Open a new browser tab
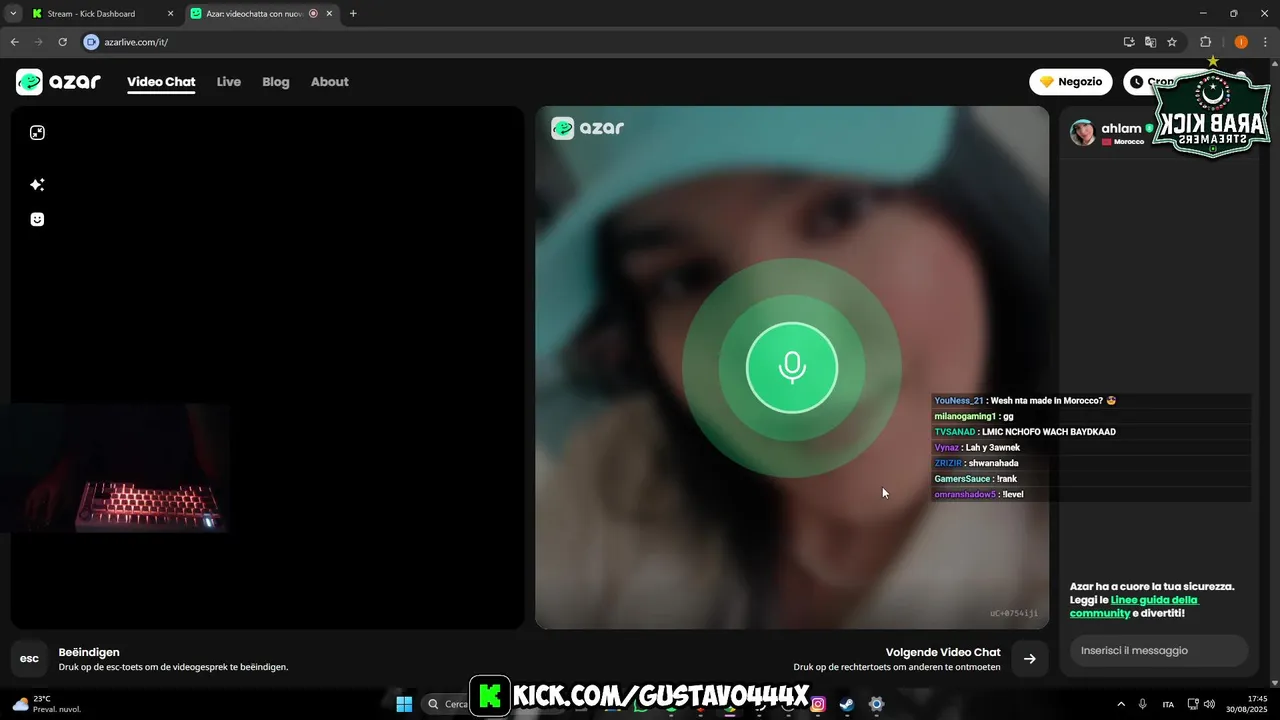The width and height of the screenshot is (1280, 720). [x=353, y=14]
